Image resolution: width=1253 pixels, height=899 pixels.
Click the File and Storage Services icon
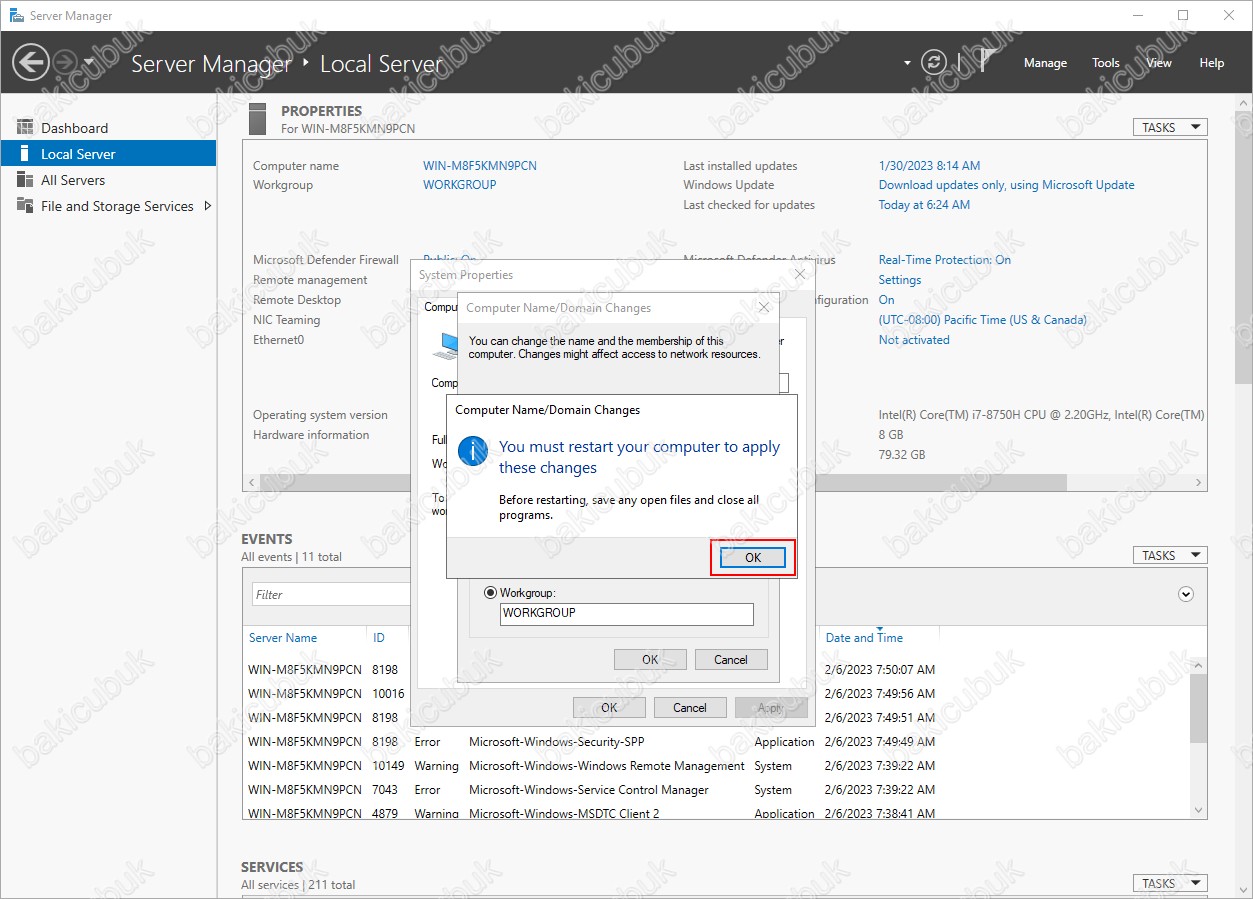coord(25,206)
